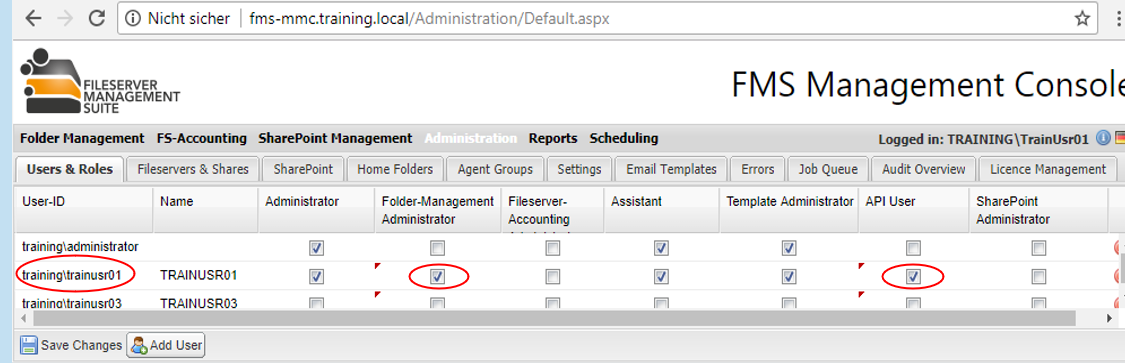The height and width of the screenshot is (363, 1125).
Task: Open the Folder Management menu
Action: pyautogui.click(x=83, y=138)
